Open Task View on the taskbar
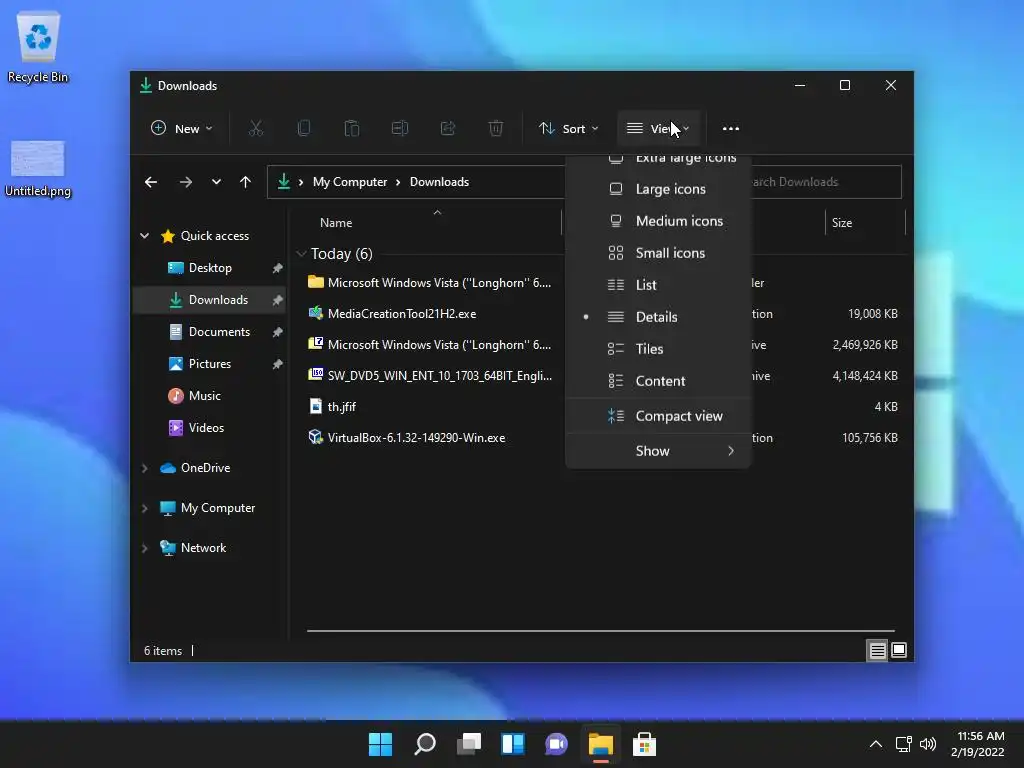 [x=469, y=744]
